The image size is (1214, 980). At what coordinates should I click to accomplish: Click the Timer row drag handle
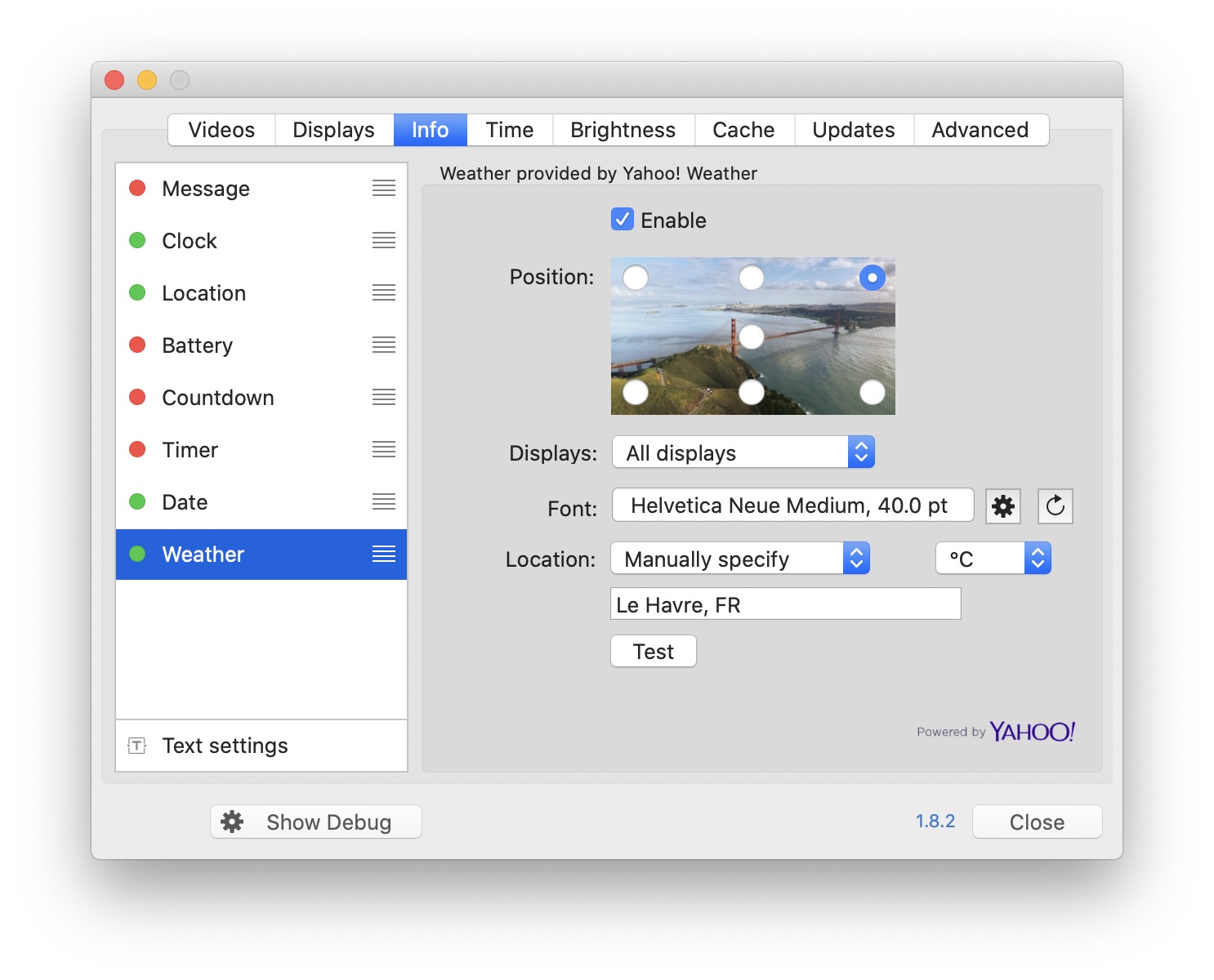coord(384,450)
